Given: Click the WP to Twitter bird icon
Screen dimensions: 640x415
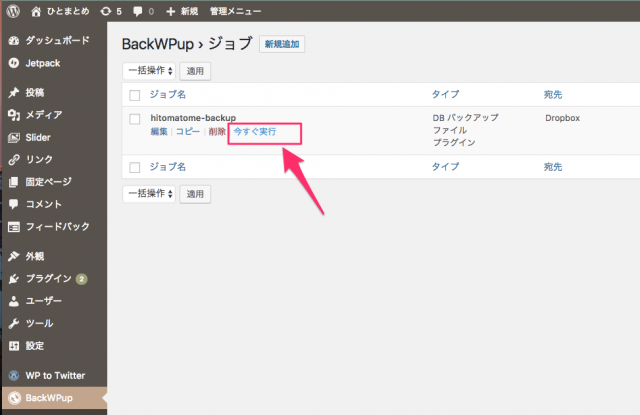Looking at the screenshot, I should tap(14, 375).
